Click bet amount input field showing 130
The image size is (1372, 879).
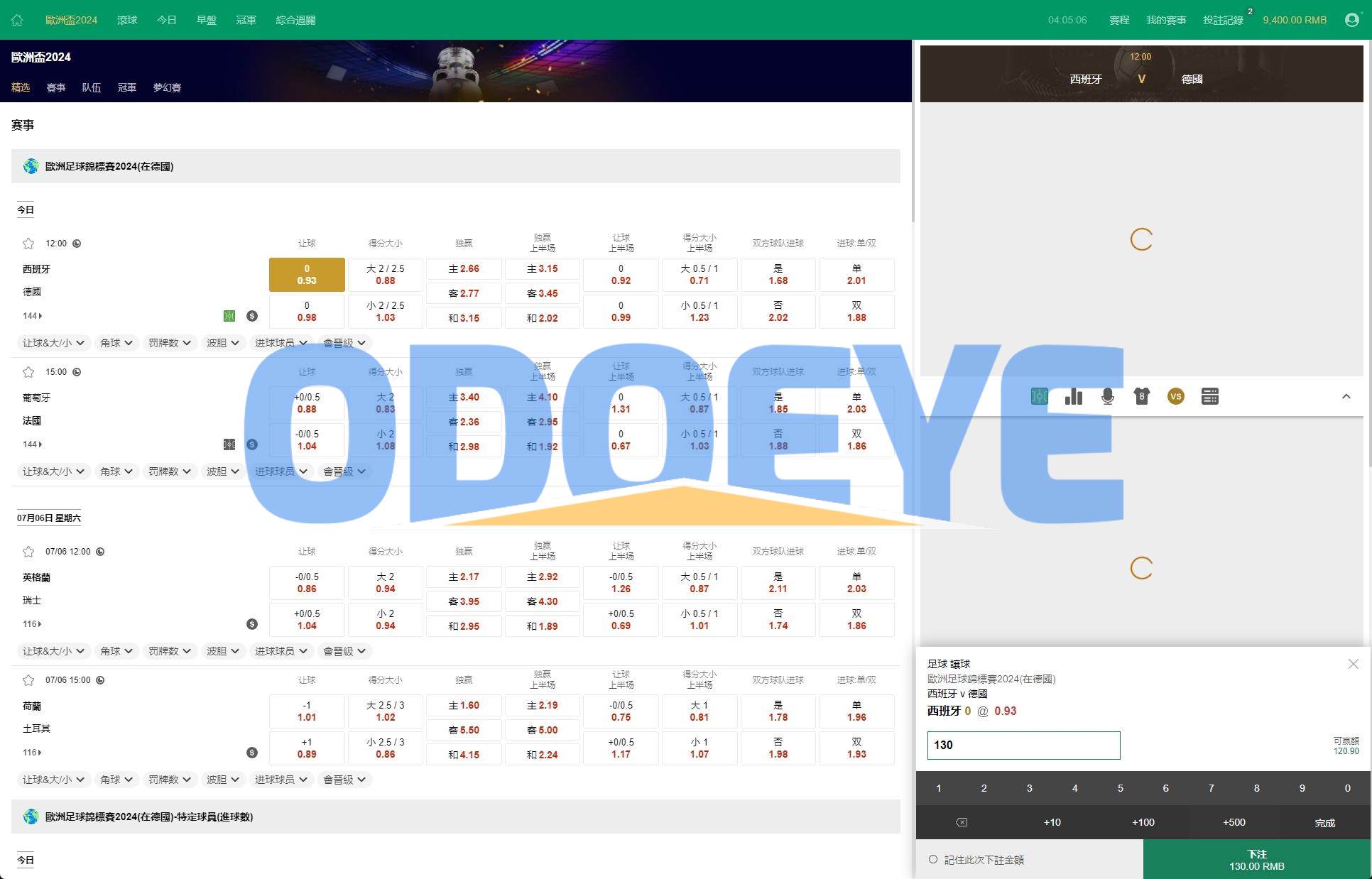[1024, 745]
